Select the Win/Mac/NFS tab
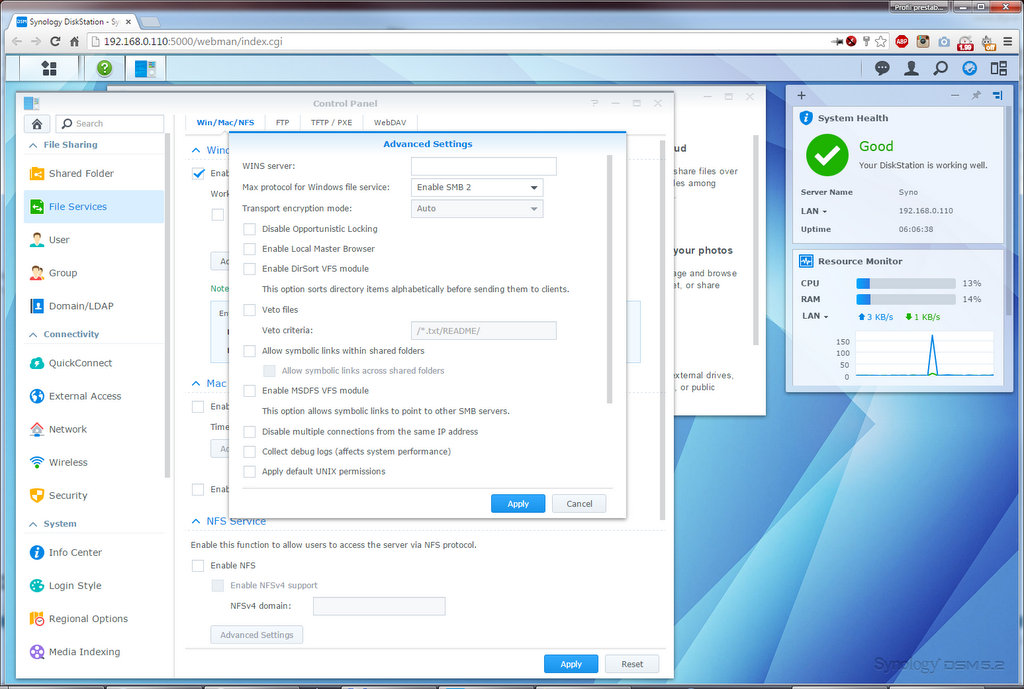Viewport: 1024px width, 689px height. click(x=225, y=123)
